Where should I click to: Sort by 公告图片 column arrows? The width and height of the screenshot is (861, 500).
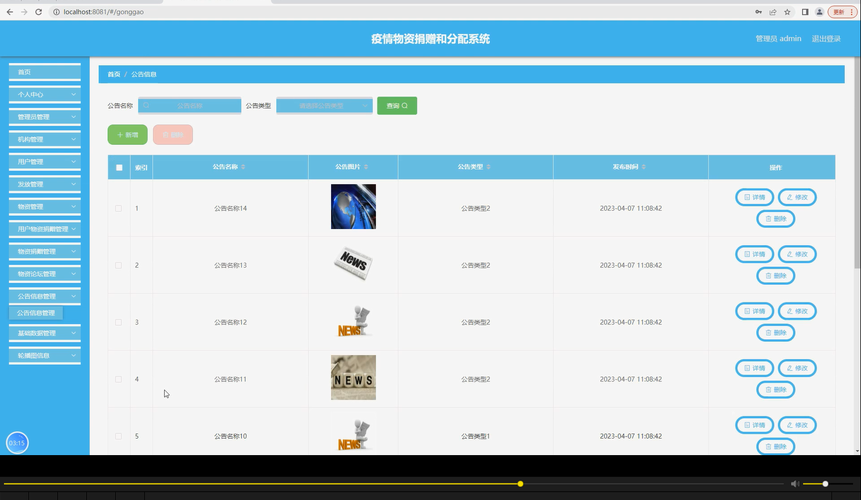point(366,167)
